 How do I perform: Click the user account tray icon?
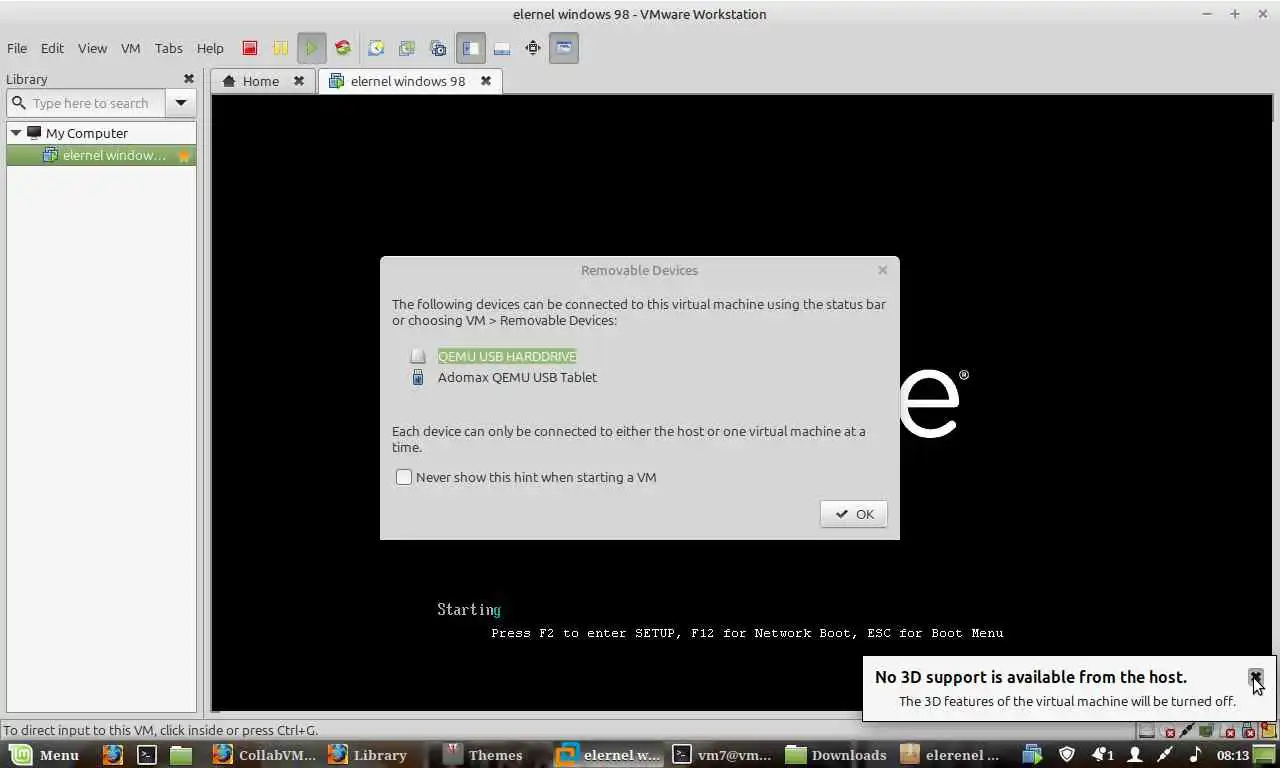1135,755
